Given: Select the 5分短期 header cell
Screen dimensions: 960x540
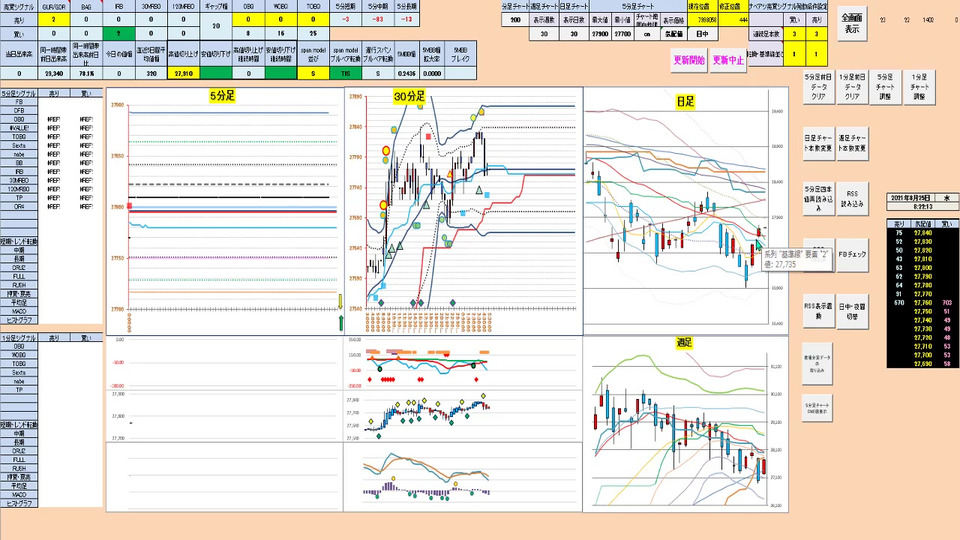Looking at the screenshot, I should click(x=345, y=6).
